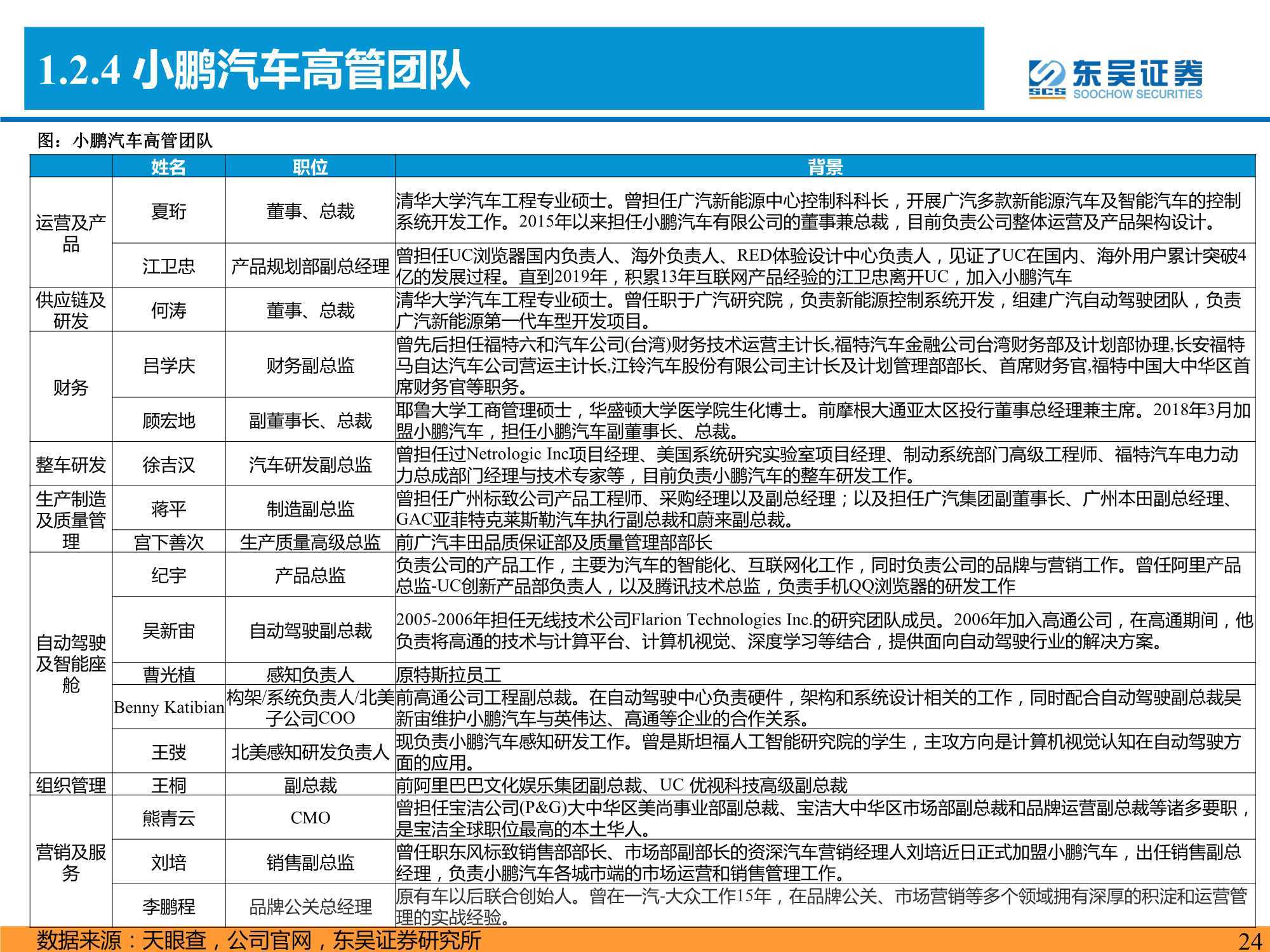This screenshot has height=952, width=1270.
Task: Select the name cell 纪宇
Action: pyautogui.click(x=168, y=575)
